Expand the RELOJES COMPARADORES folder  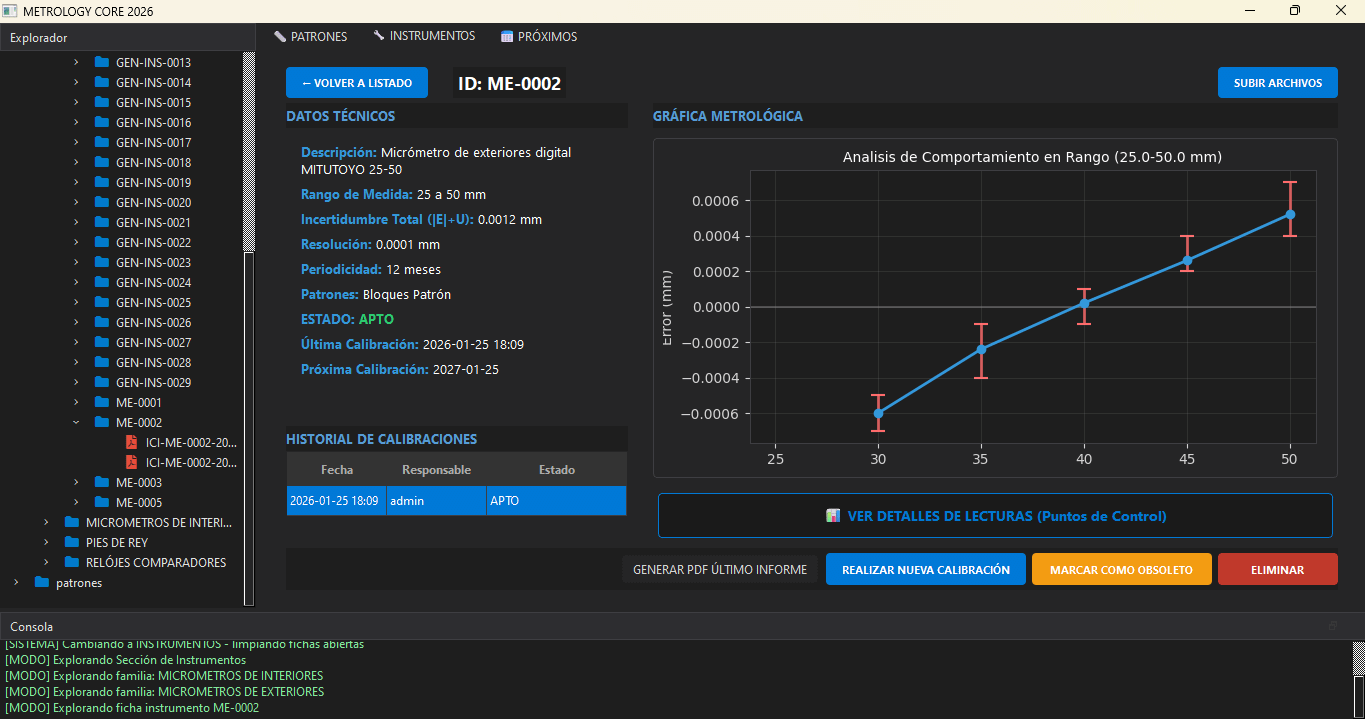tap(46, 562)
